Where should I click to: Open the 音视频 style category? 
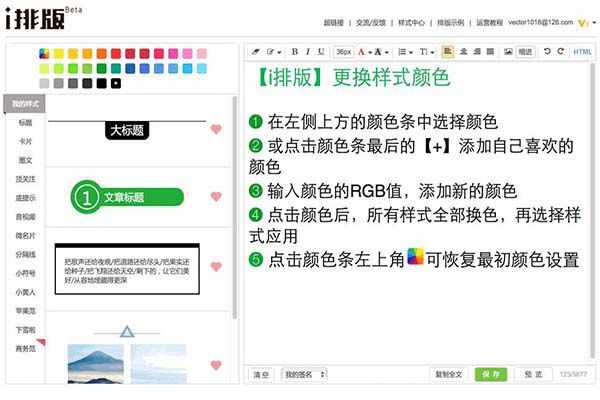pos(26,217)
